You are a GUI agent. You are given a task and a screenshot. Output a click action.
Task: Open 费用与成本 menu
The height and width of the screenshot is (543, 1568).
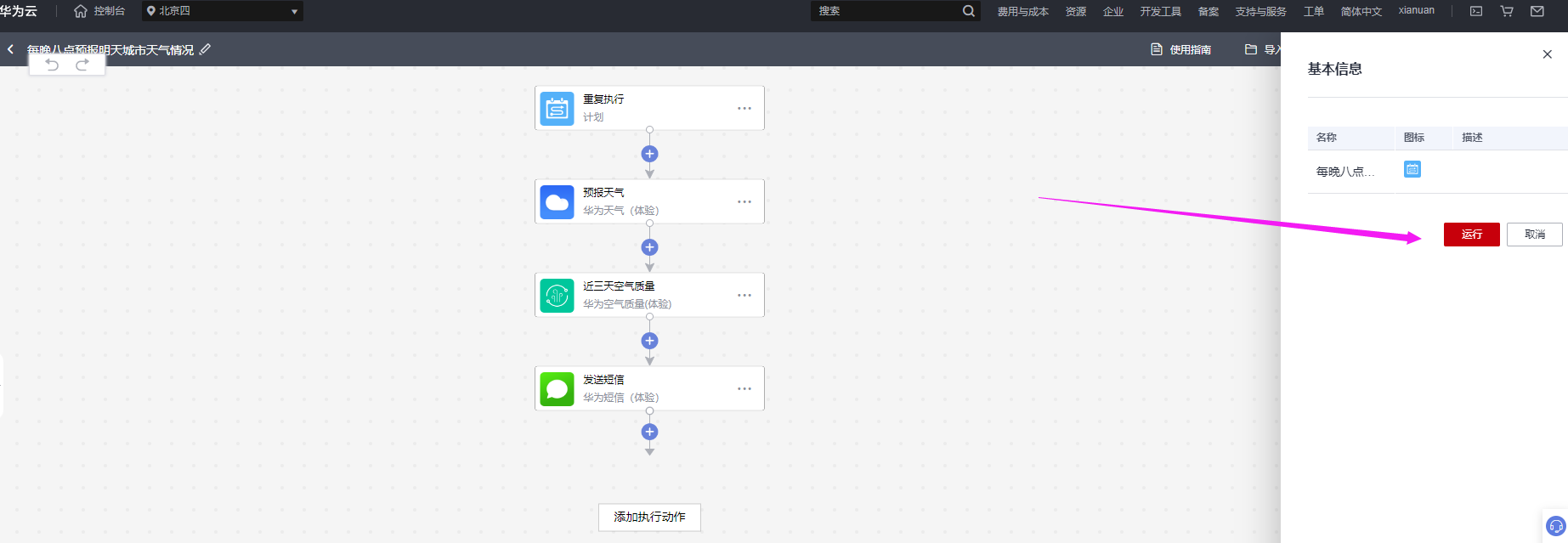click(x=1023, y=11)
